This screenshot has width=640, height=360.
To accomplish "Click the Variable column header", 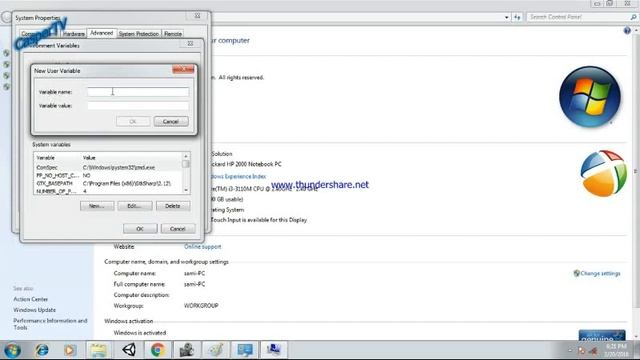I will point(58,158).
